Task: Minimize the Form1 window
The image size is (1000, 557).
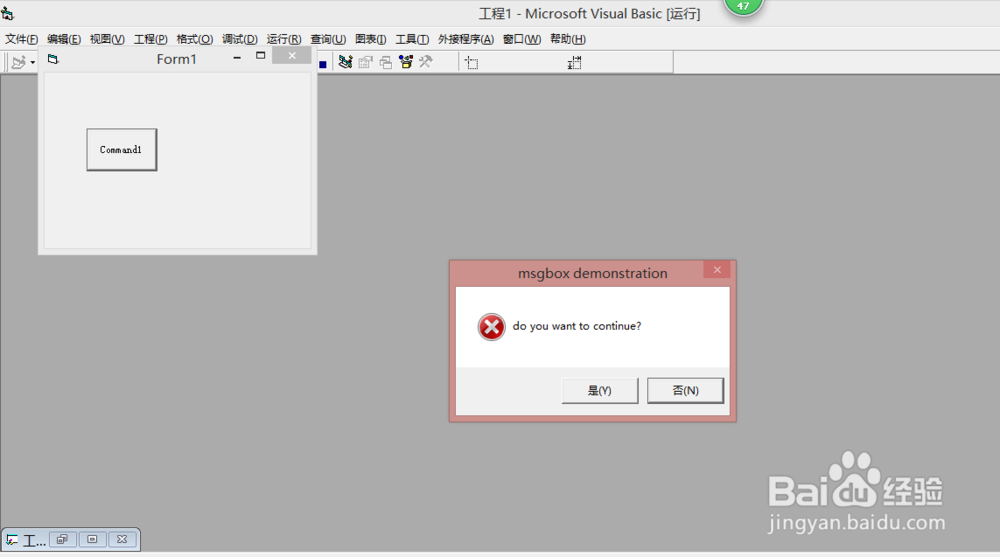Action: pos(237,57)
